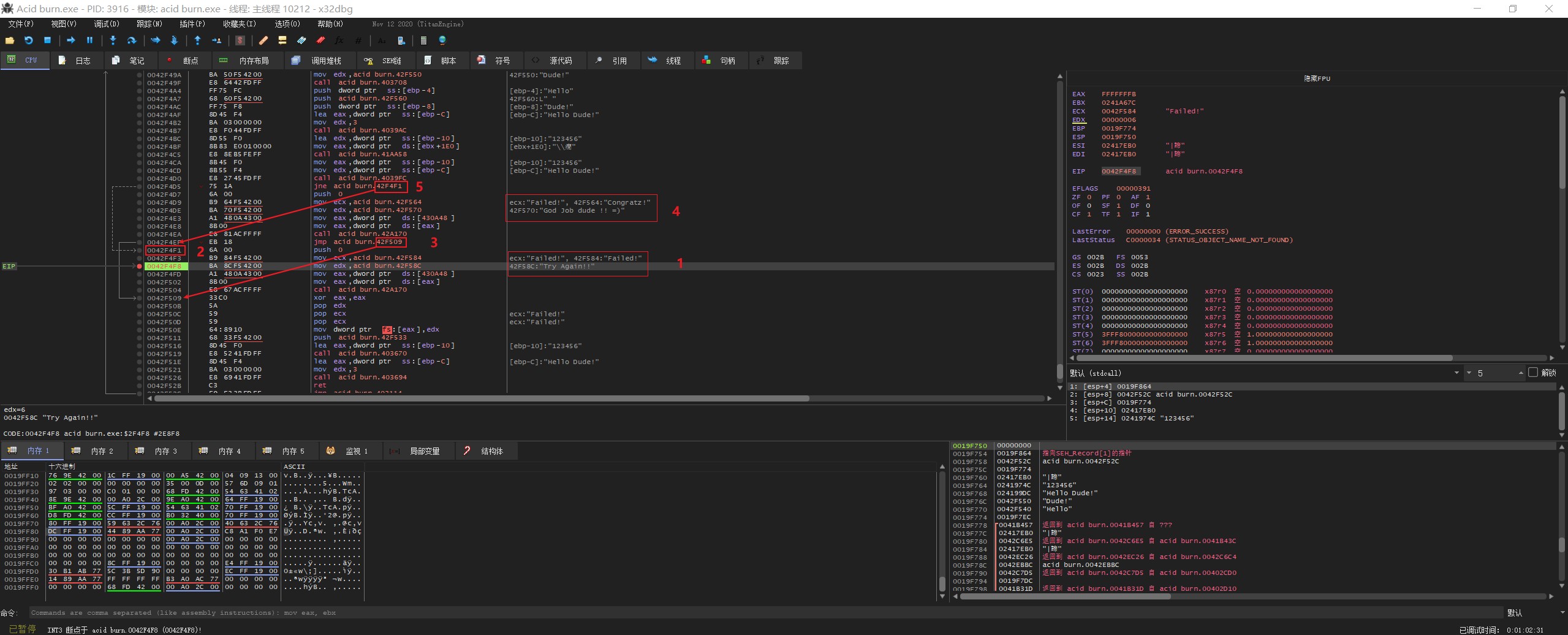
Task: Toggle breakpoint bullet at address 0042F4D5
Action: [x=140, y=186]
